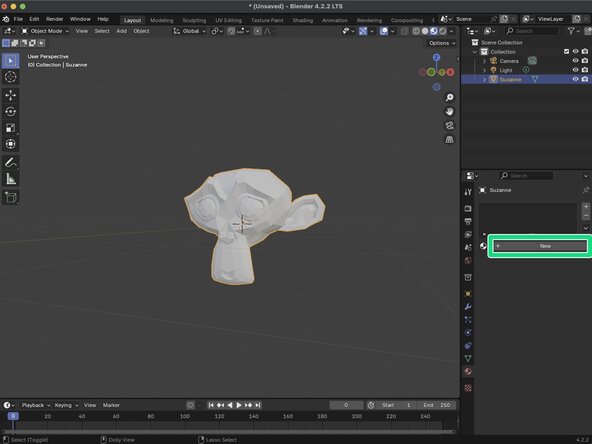Image resolution: width=592 pixels, height=444 pixels.
Task: Select the Scale tool
Action: click(11, 128)
